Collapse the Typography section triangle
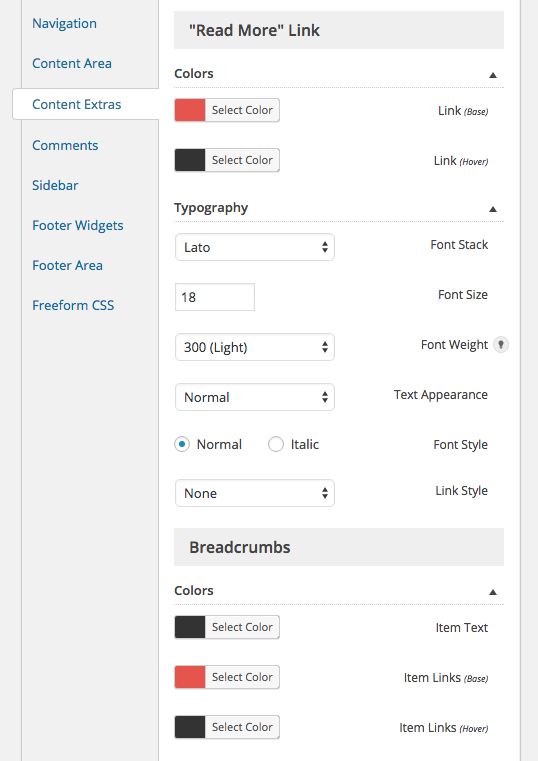538x761 pixels. (493, 209)
